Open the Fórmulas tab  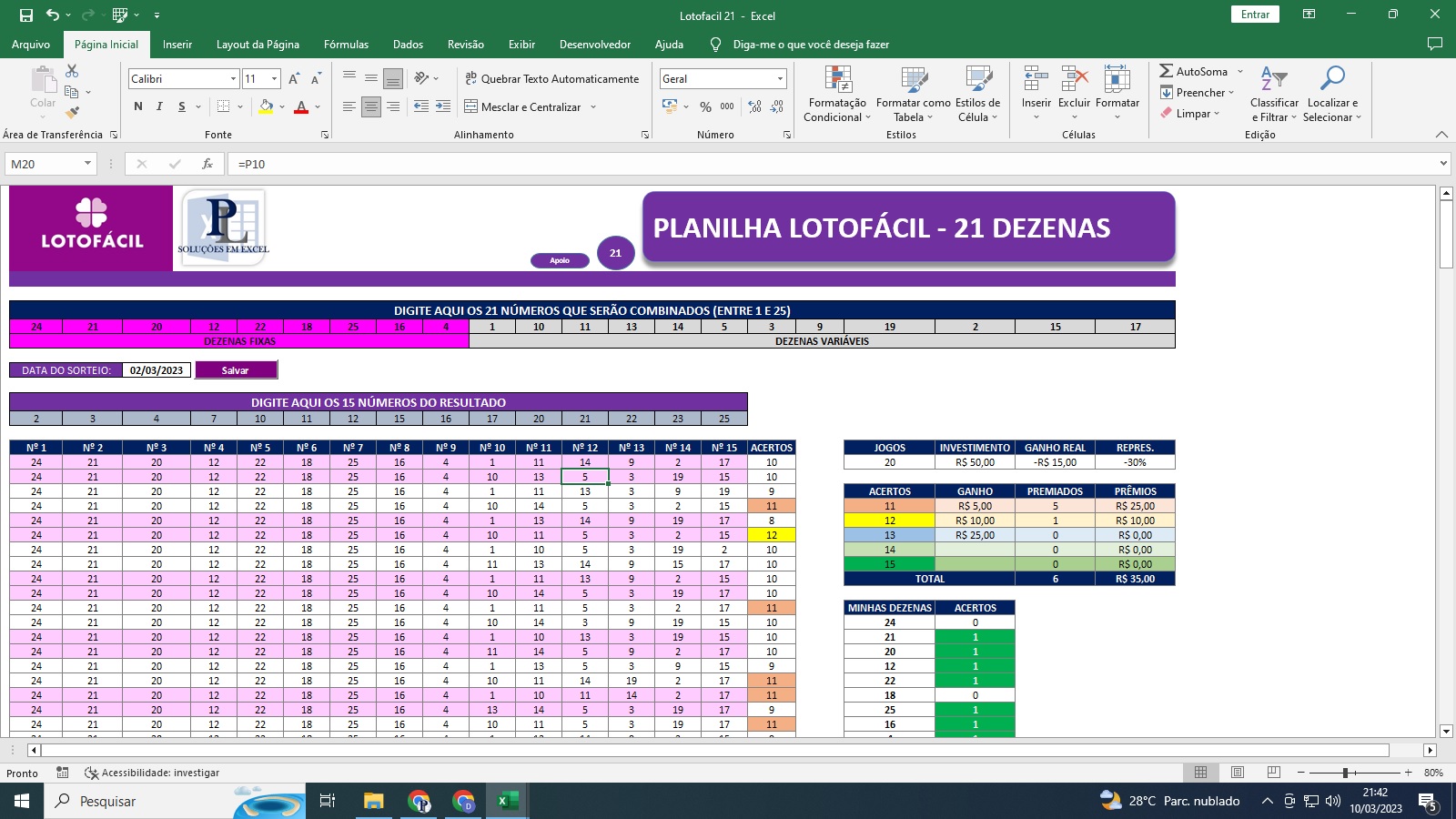[x=346, y=44]
